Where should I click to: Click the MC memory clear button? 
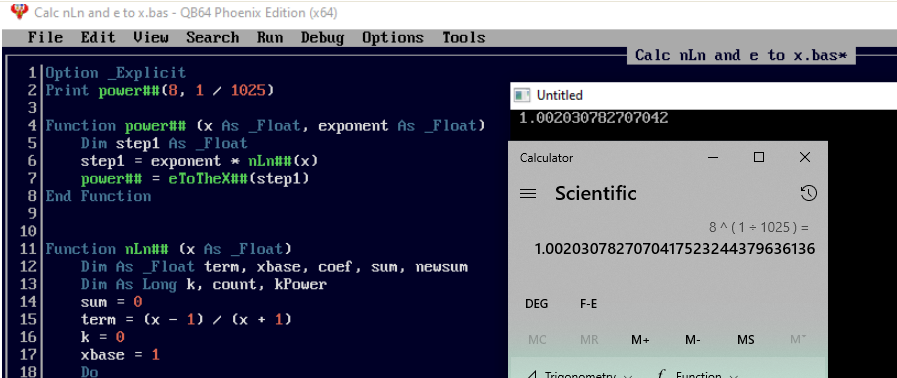pyautogui.click(x=537, y=340)
